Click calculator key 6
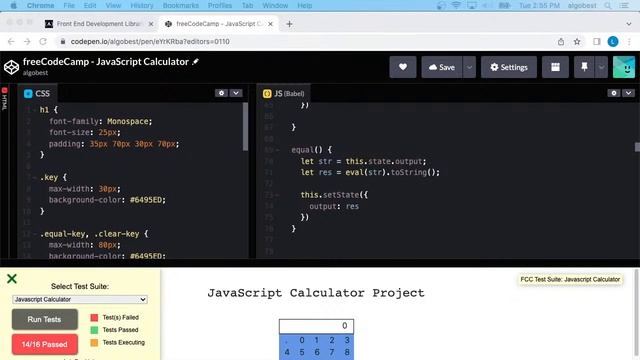This screenshot has width=640, height=360. (317, 352)
